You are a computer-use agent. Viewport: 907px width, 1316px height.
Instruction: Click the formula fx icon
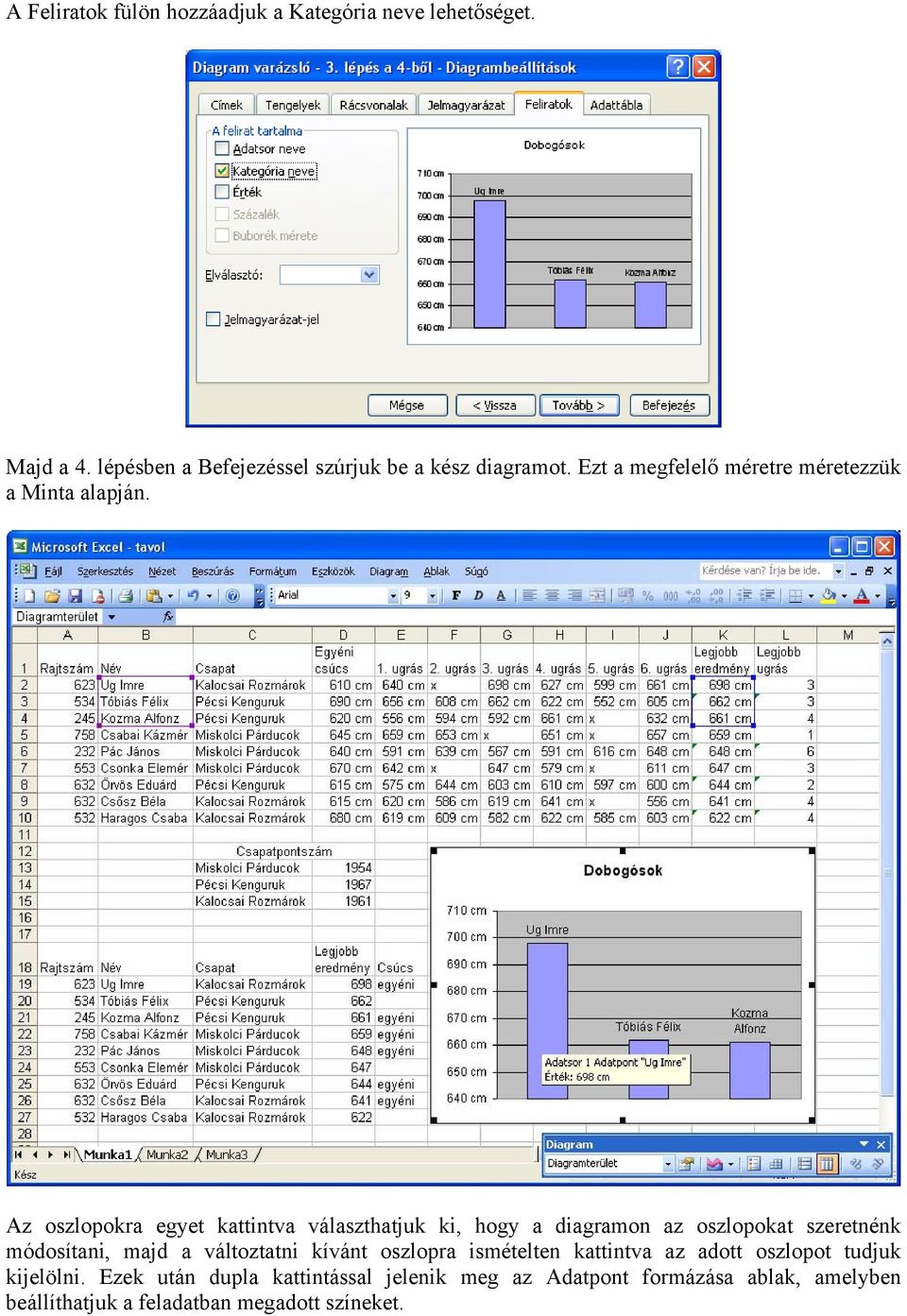168,617
